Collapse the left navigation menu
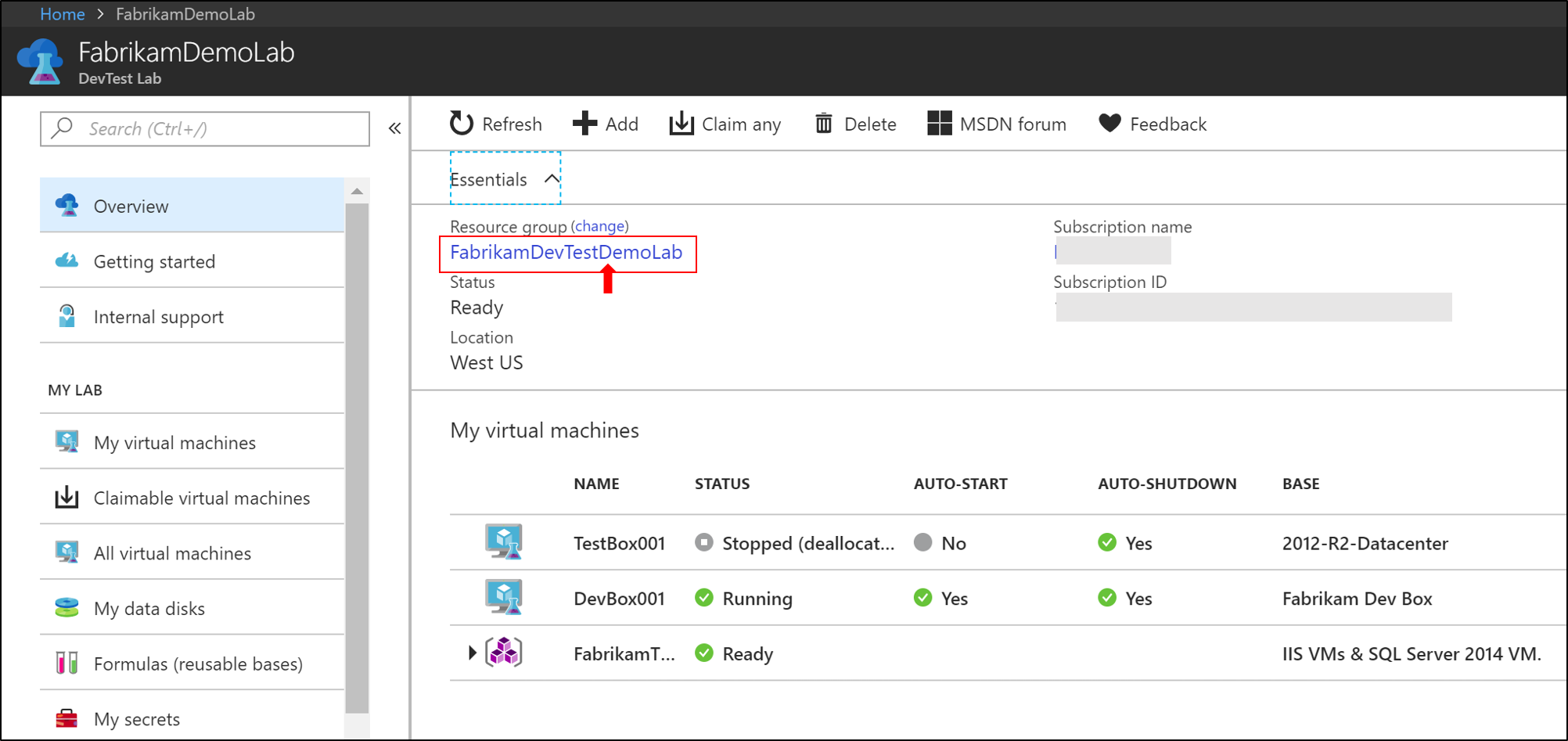 (395, 128)
